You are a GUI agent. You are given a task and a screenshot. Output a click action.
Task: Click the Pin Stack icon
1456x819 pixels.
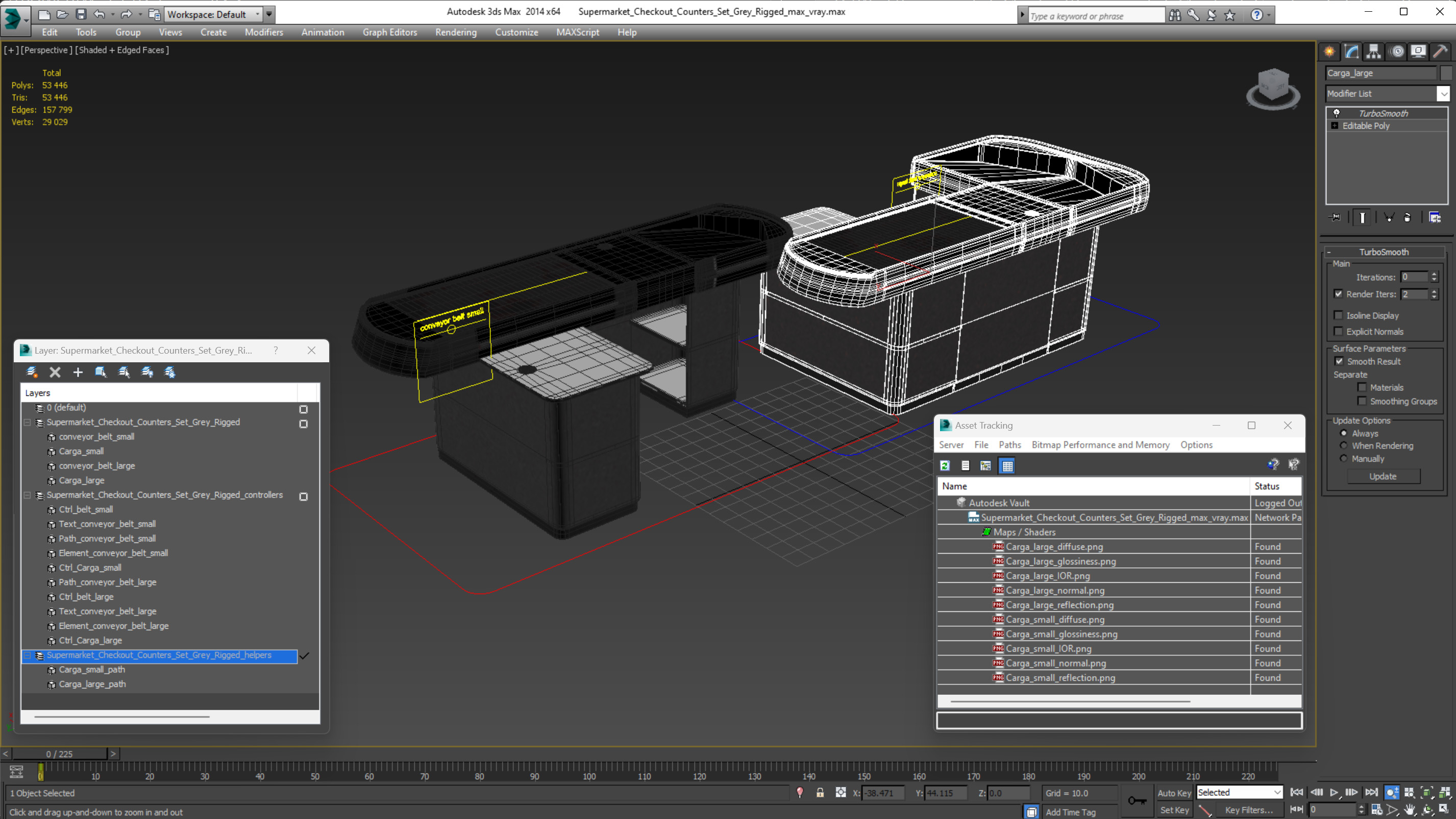(1335, 217)
